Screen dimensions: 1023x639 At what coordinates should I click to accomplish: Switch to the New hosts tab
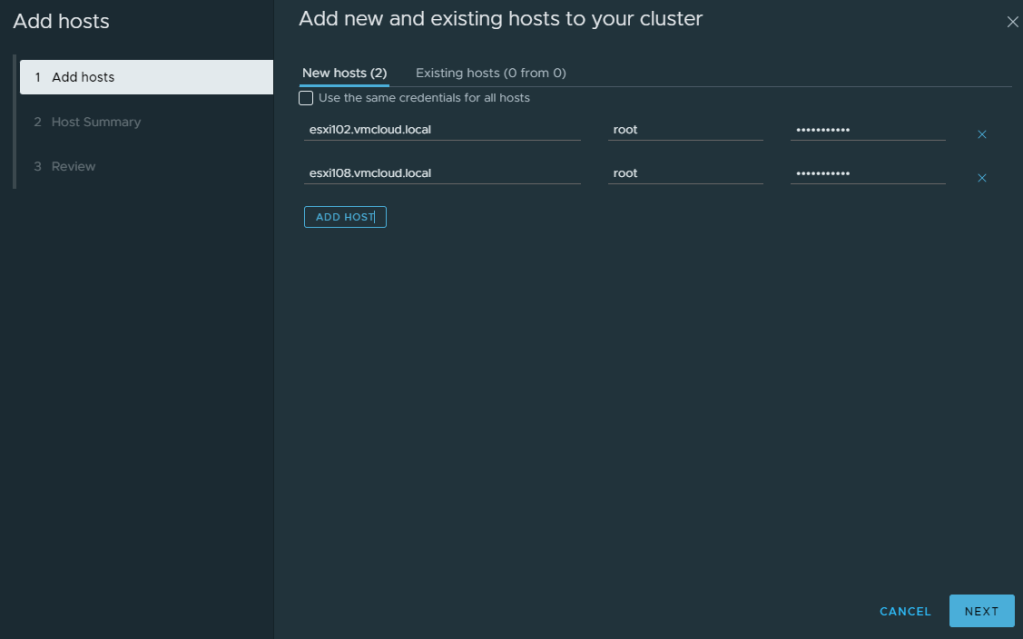point(344,73)
